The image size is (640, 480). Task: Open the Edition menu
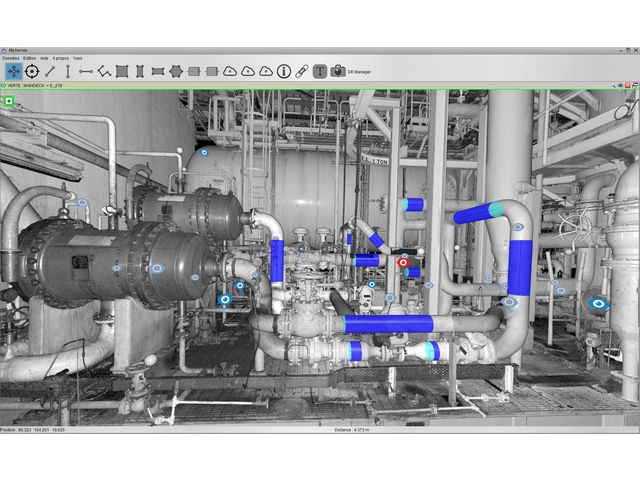pyautogui.click(x=30, y=58)
